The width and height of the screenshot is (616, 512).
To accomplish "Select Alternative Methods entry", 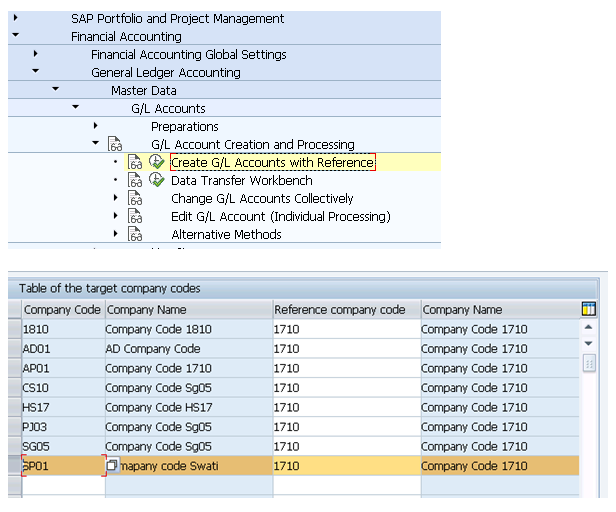I will pos(226,235).
